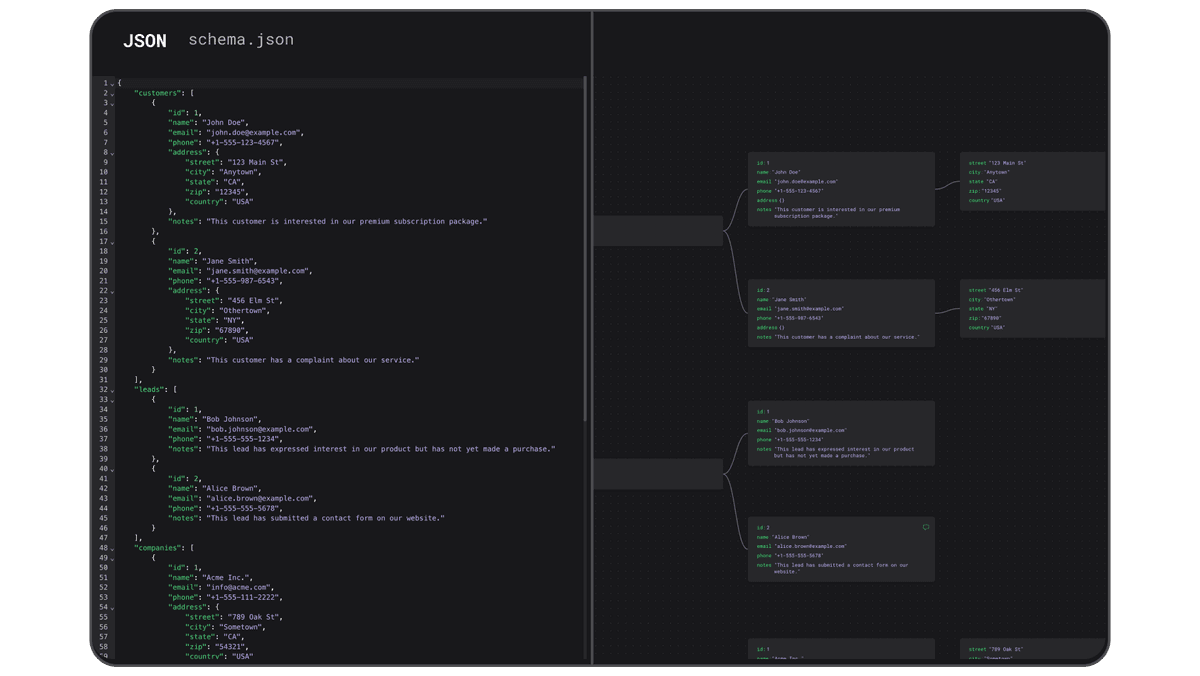This screenshot has width=1200, height=676.
Task: Collapse the leads array at line 32
Action: pos(110,389)
